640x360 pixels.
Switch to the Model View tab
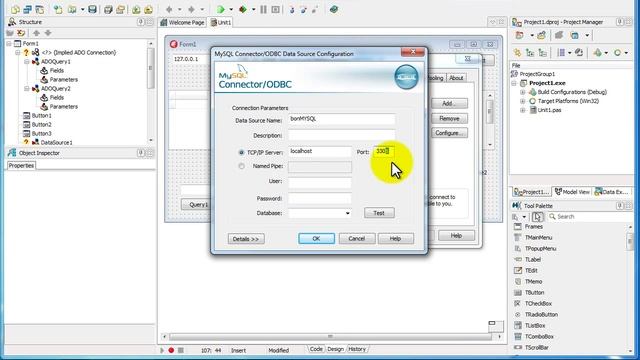point(572,192)
